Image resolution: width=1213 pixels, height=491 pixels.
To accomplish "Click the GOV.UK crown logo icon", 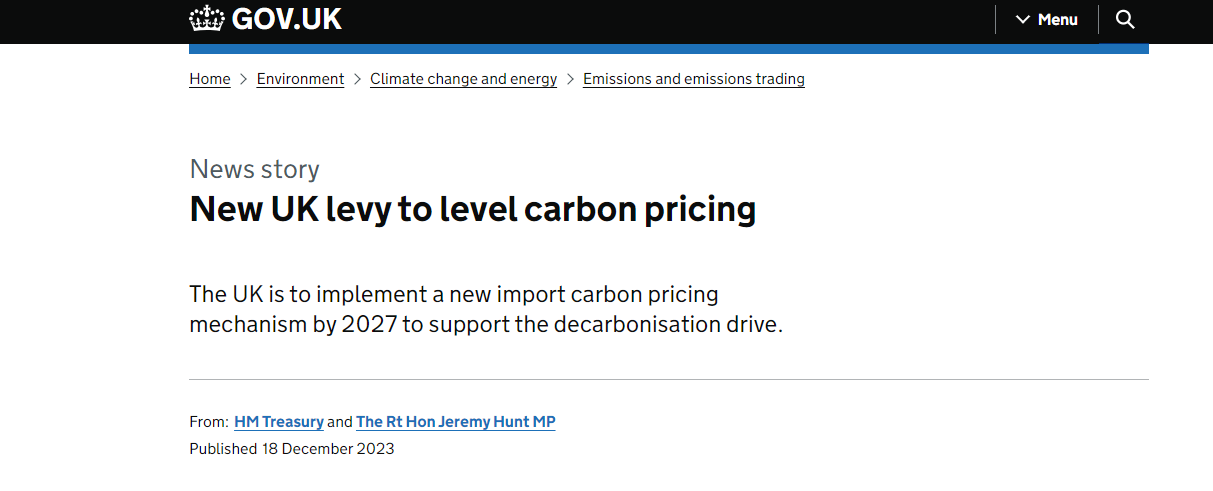I will 207,19.
